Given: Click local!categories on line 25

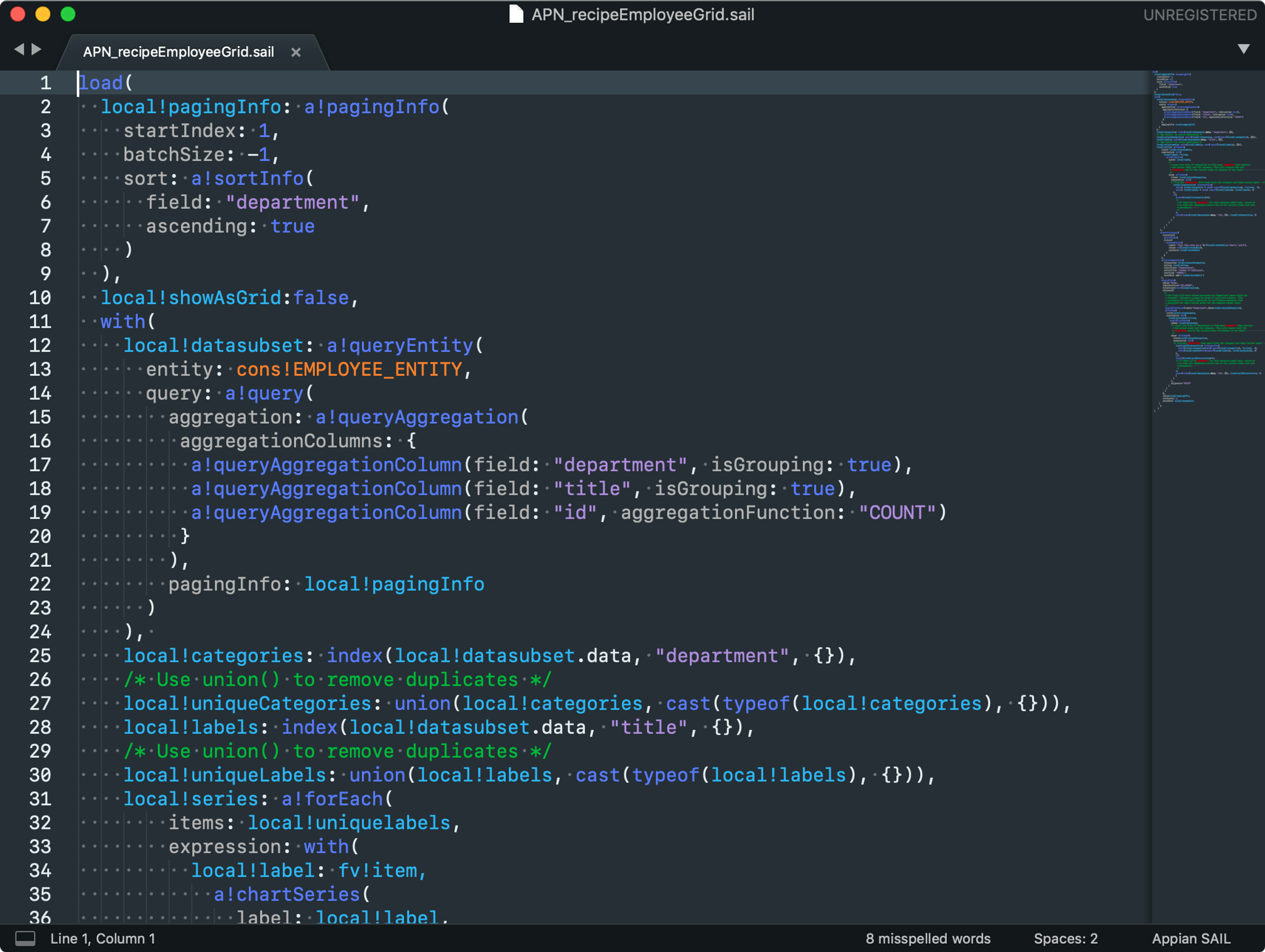Looking at the screenshot, I should coord(213,656).
